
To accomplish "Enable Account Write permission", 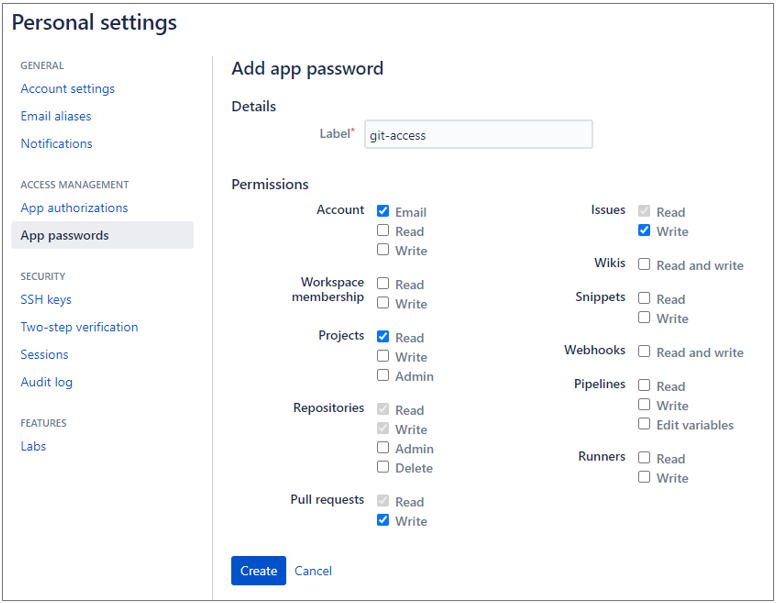I will 383,249.
